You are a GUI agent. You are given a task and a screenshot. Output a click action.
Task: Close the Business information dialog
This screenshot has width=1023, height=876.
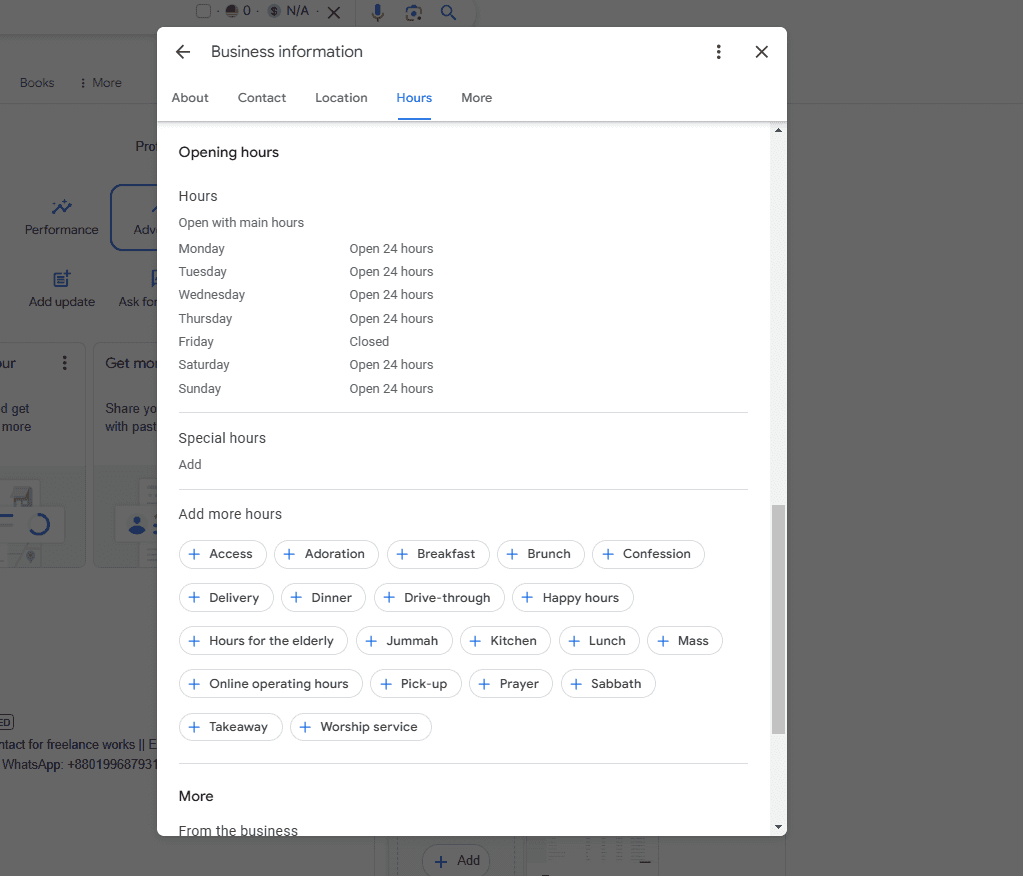(761, 52)
